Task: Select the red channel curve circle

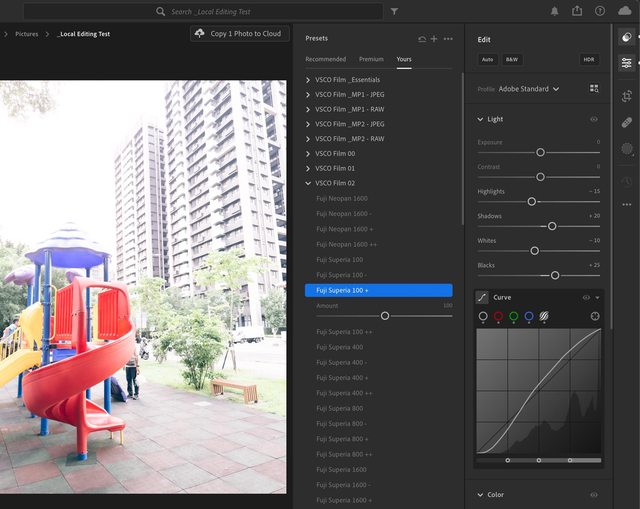Action: (498, 316)
